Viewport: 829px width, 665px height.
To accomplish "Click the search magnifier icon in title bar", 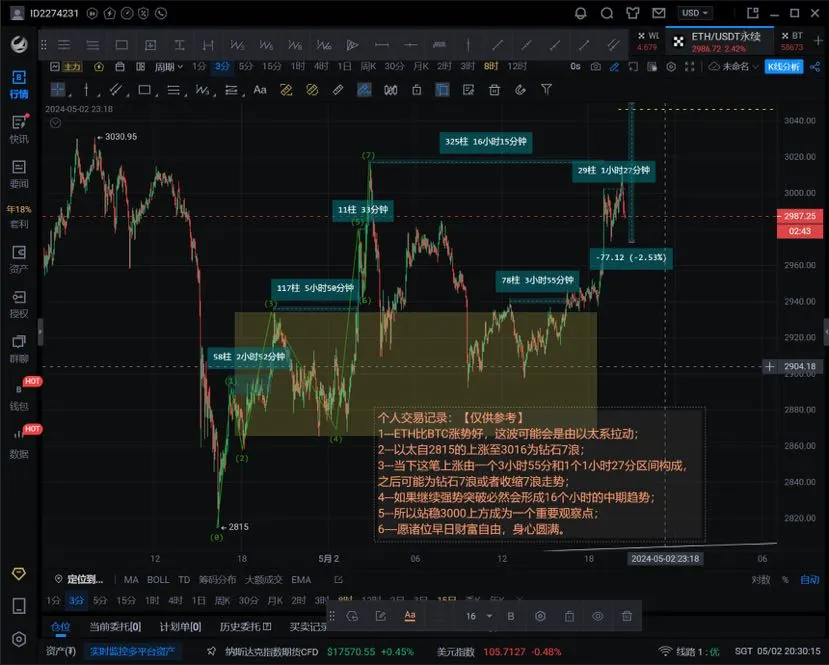I will click(x=607, y=13).
